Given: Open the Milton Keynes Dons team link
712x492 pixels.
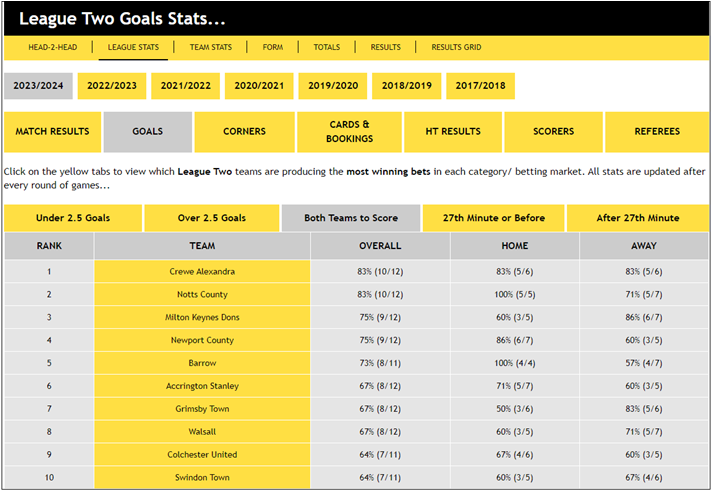Looking at the screenshot, I should coord(202,317).
